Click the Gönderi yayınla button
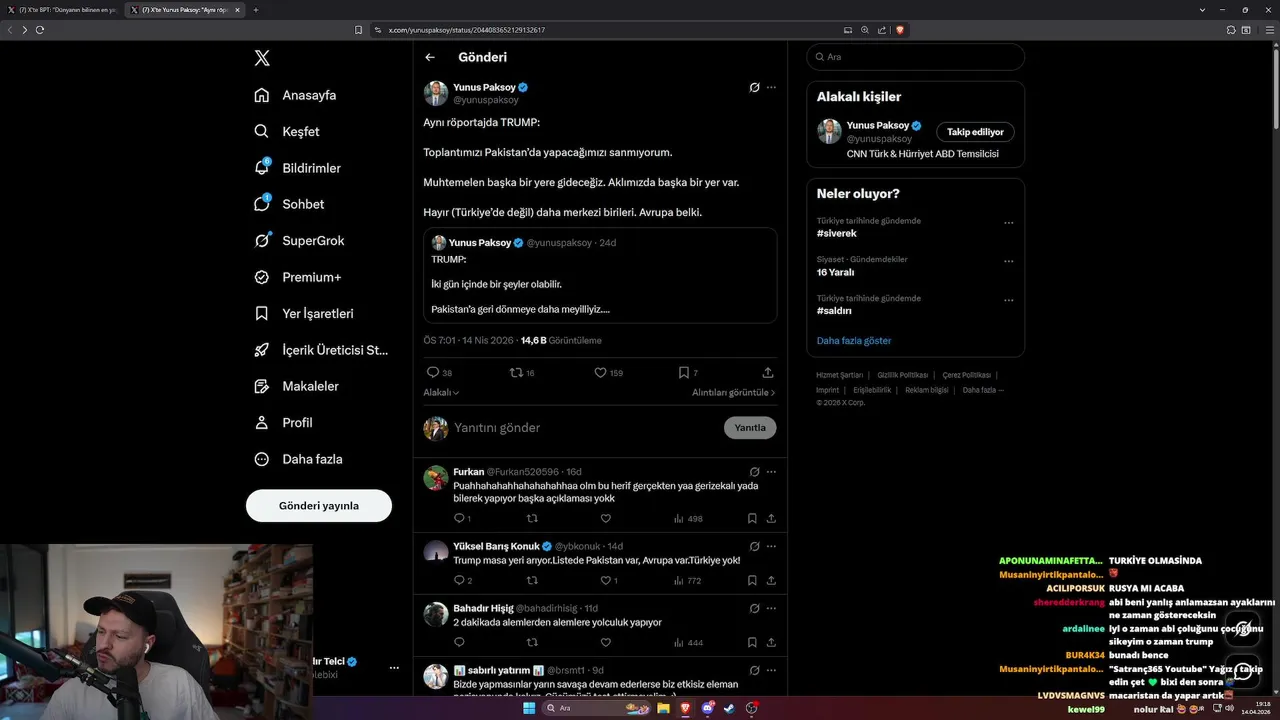The image size is (1280, 720). [319, 506]
